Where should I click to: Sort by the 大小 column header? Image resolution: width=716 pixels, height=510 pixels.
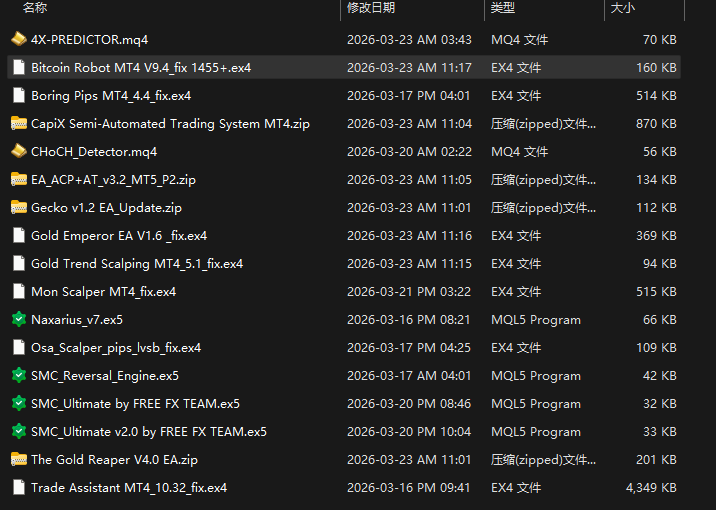622,8
